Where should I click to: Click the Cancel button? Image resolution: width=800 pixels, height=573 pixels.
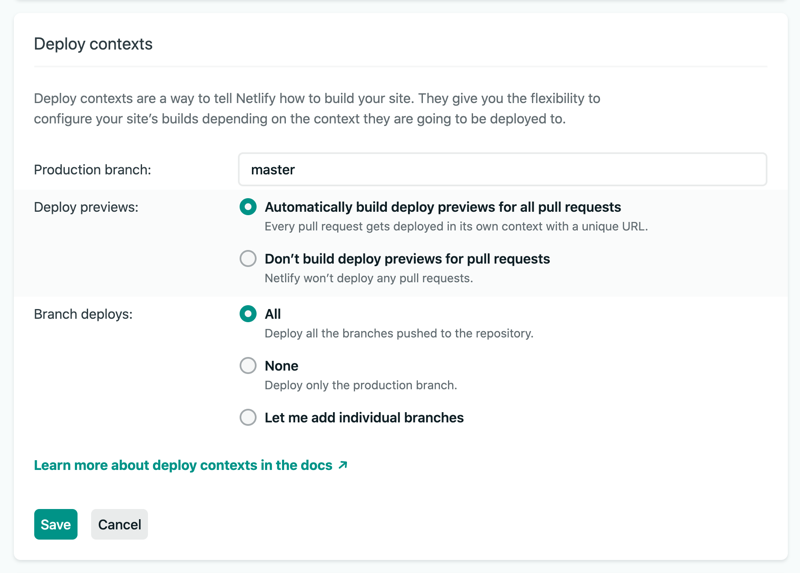click(x=119, y=524)
